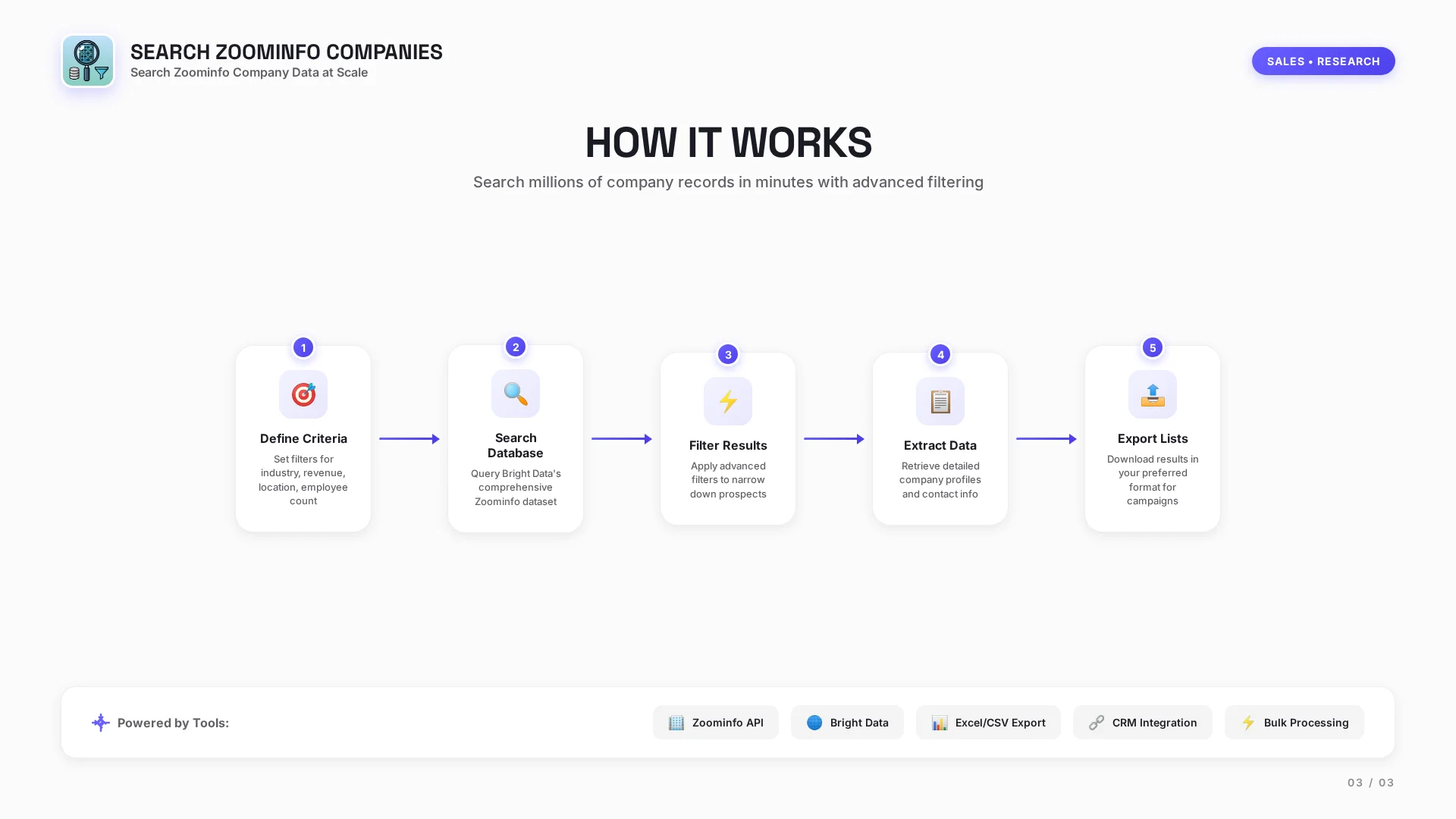1456x819 pixels.
Task: Click the magnifying glass Search Database icon
Action: [516, 394]
